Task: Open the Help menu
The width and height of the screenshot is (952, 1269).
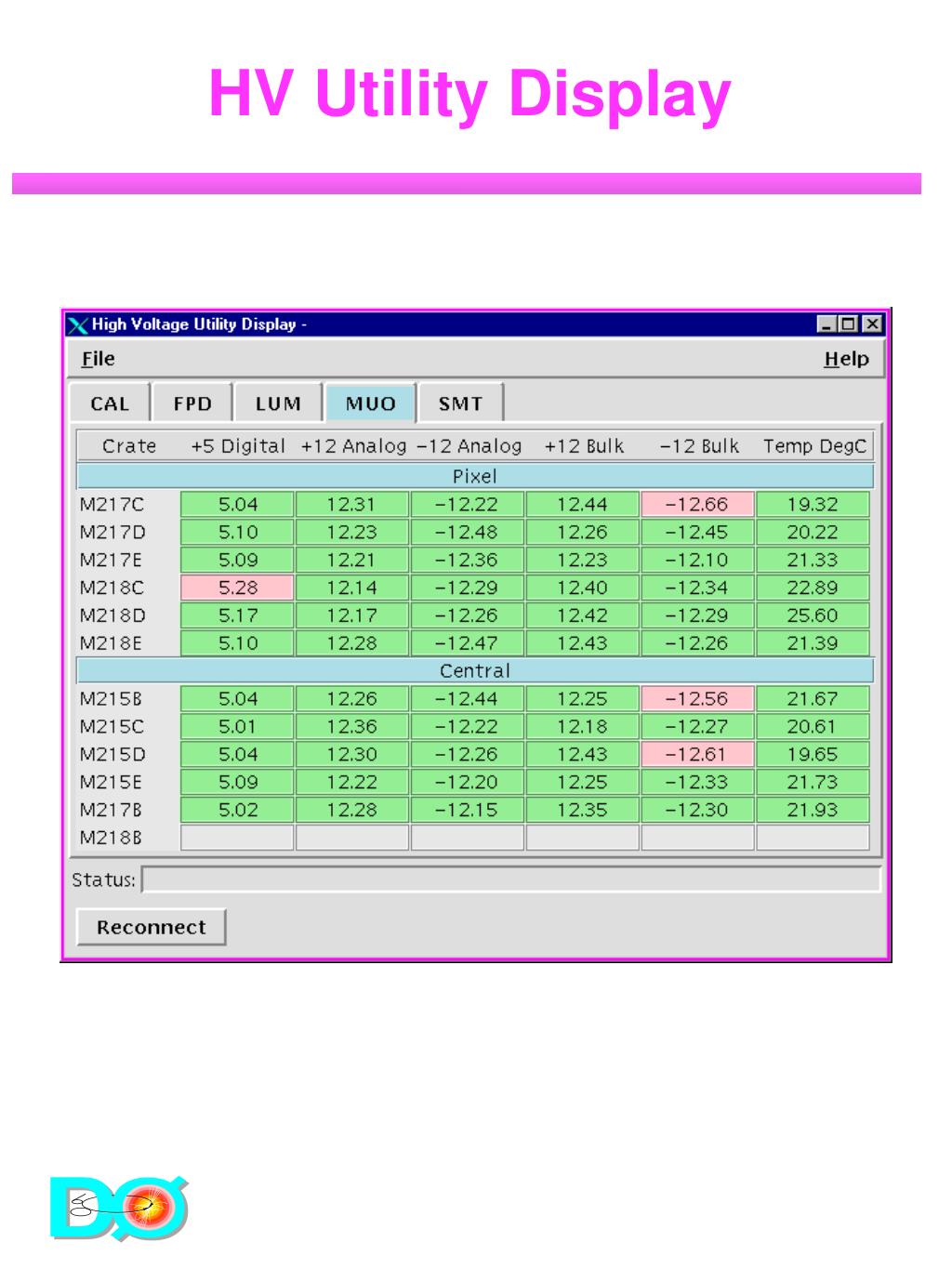Action: point(846,359)
